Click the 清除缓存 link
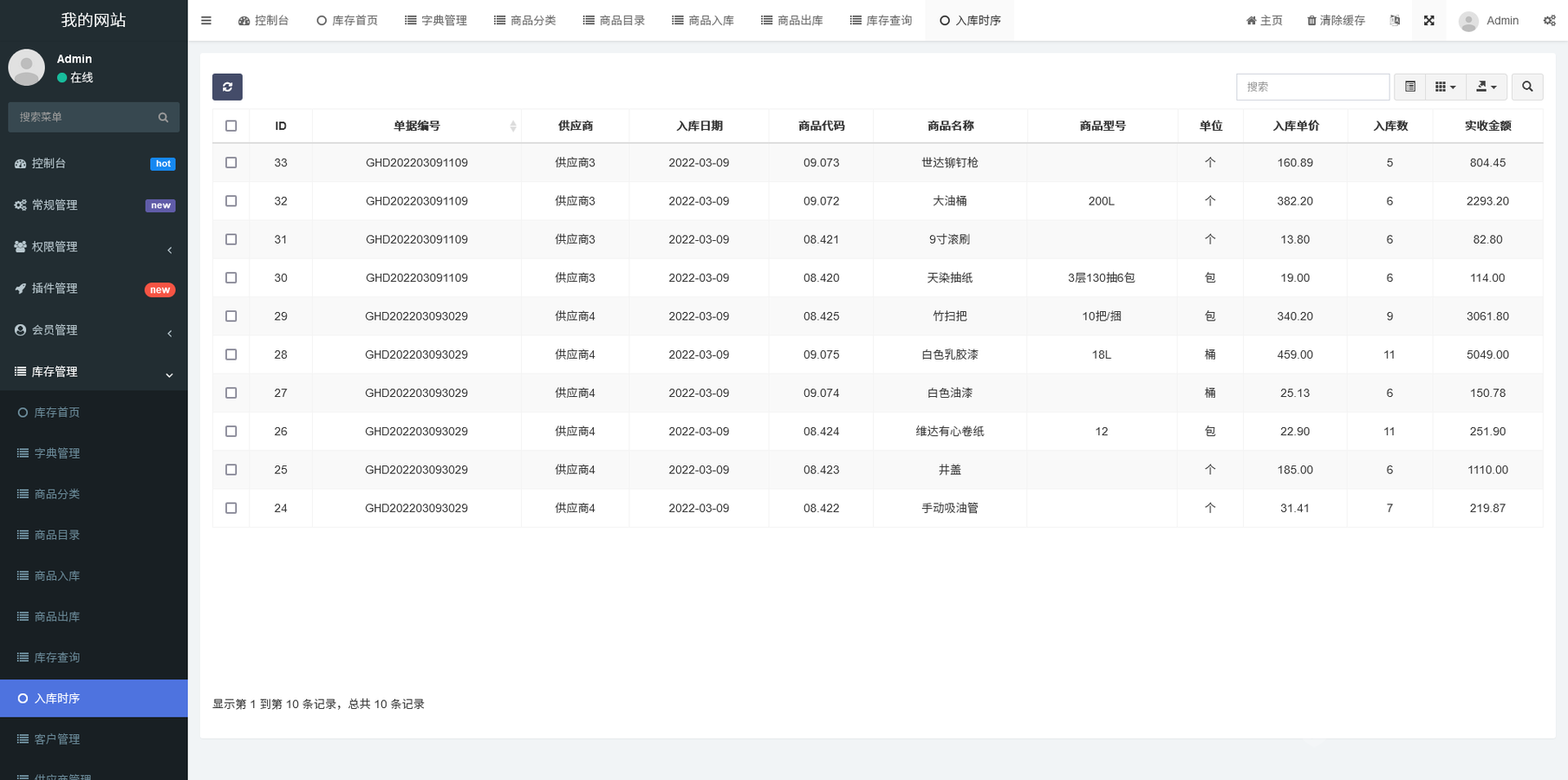This screenshot has height=780, width=1568. pos(1336,20)
